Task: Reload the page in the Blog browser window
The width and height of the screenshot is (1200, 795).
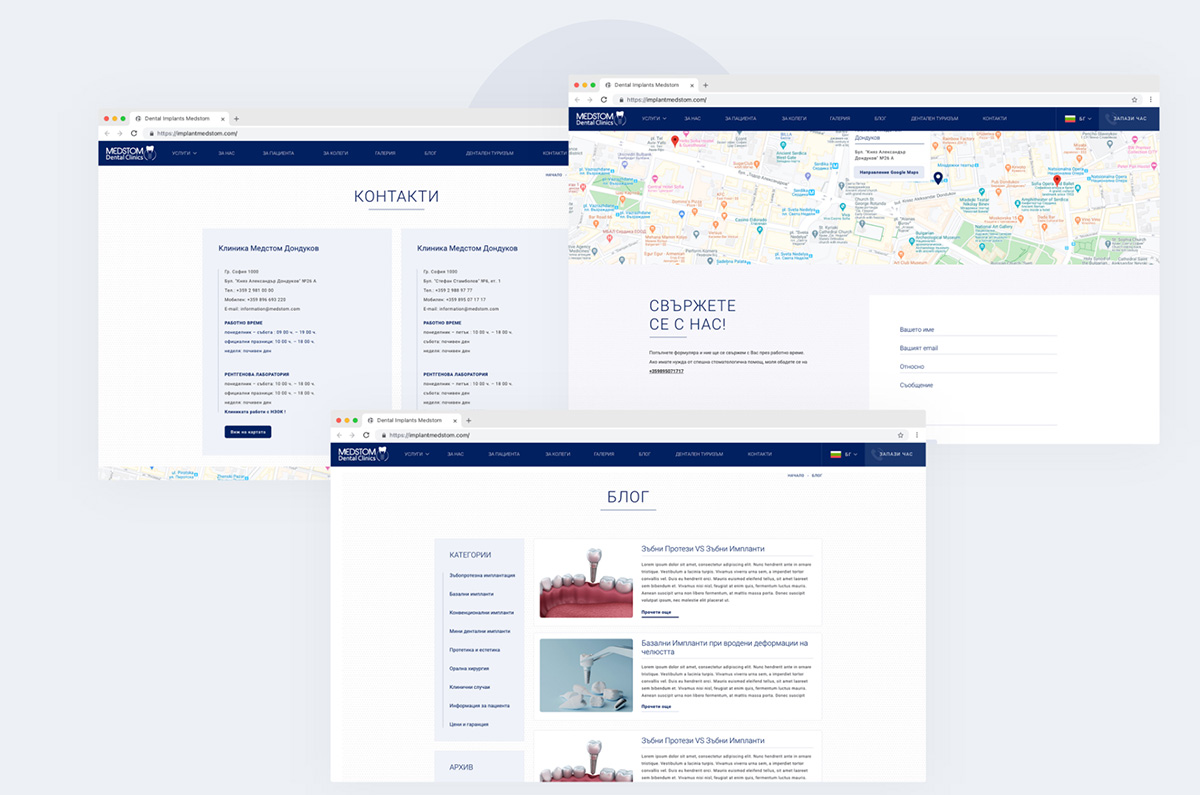Action: (366, 435)
